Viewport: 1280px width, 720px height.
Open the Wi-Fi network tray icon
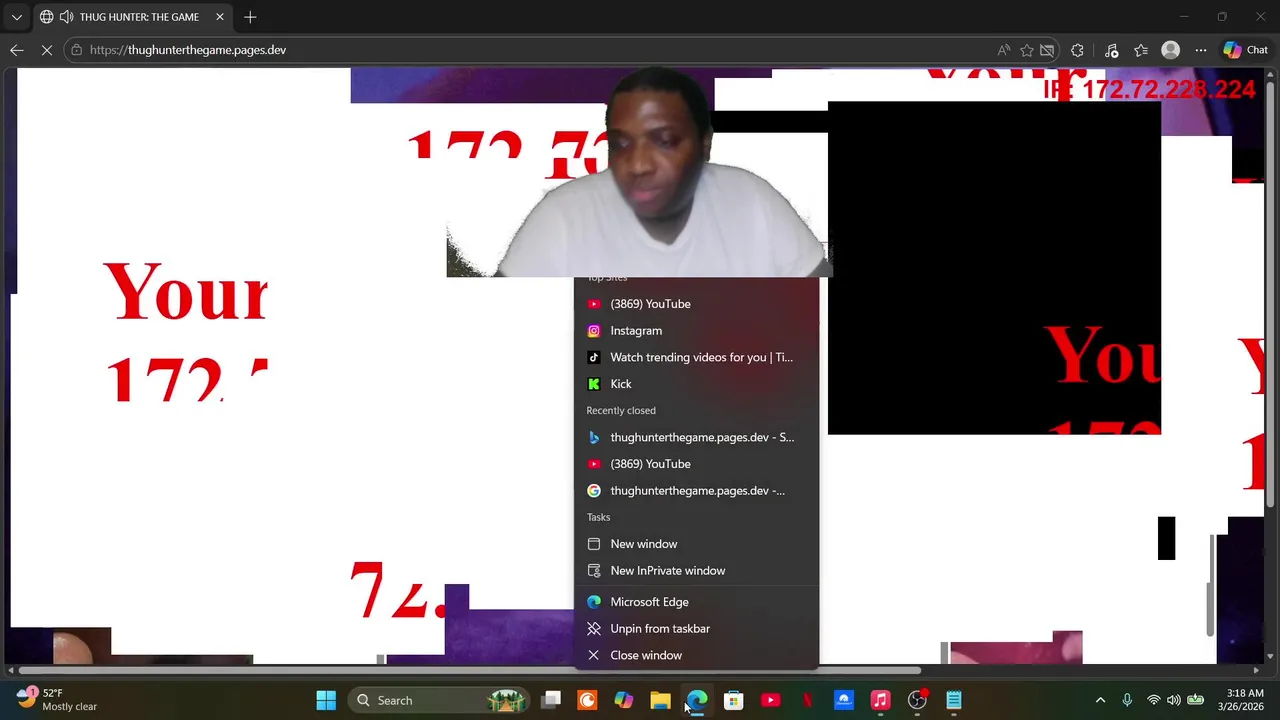tap(1154, 700)
